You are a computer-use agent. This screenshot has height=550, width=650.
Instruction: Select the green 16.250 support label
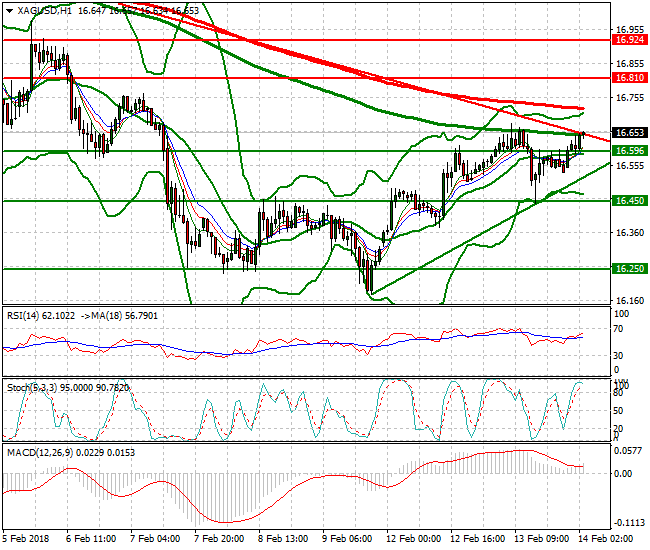[x=630, y=269]
